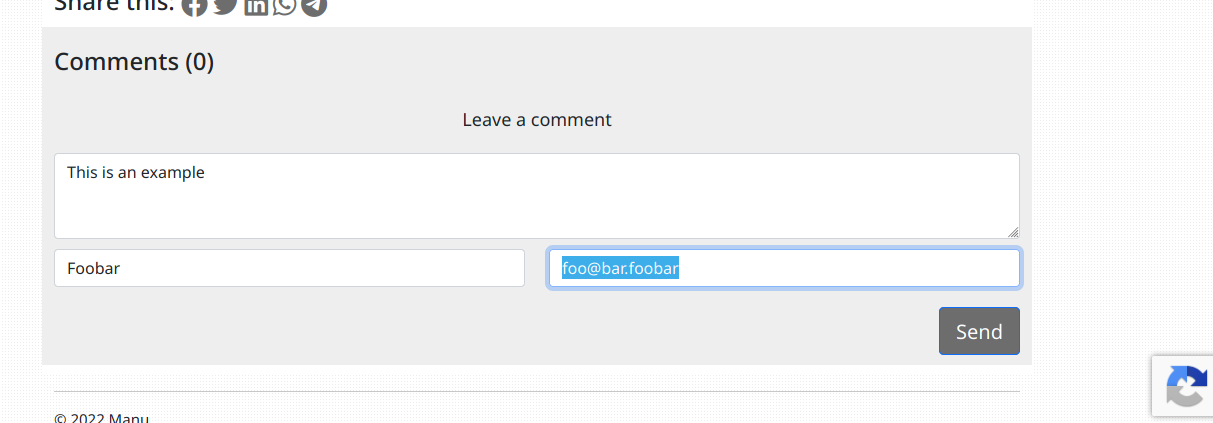Share this post on Twitter
The image size is (1213, 423).
[x=226, y=5]
